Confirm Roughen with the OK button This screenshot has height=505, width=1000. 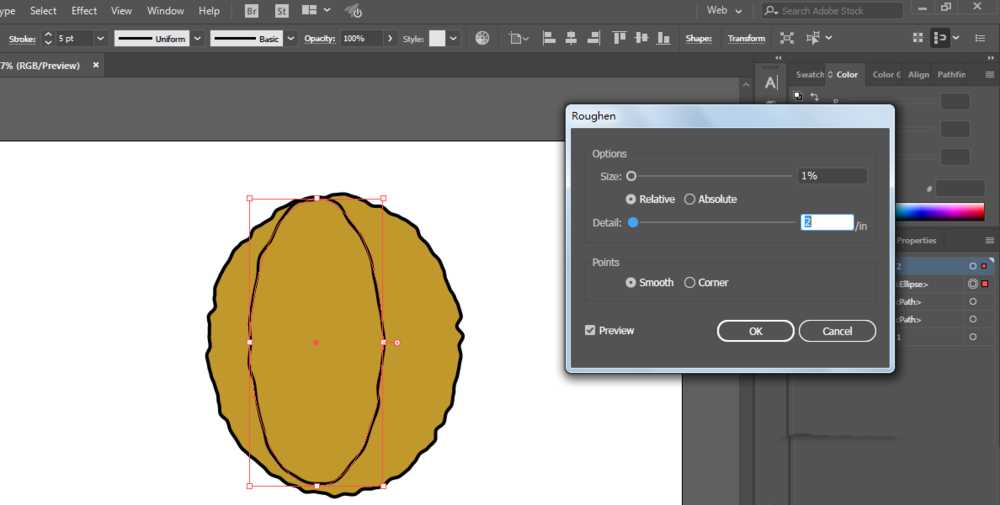tap(756, 331)
